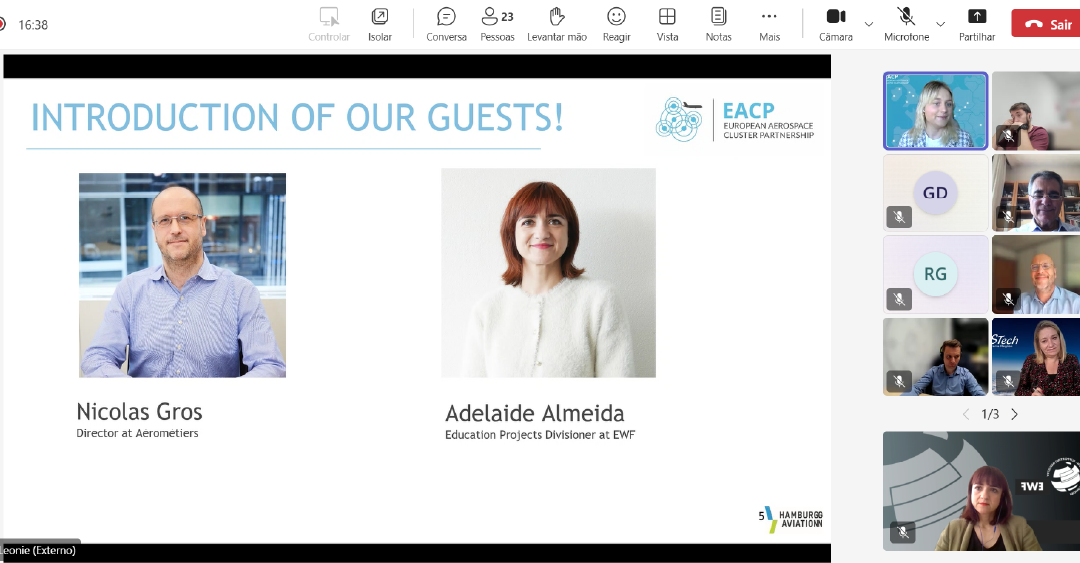The height and width of the screenshot is (563, 1080).
Task: Click the EWF self-view video tile
Action: tap(981, 491)
